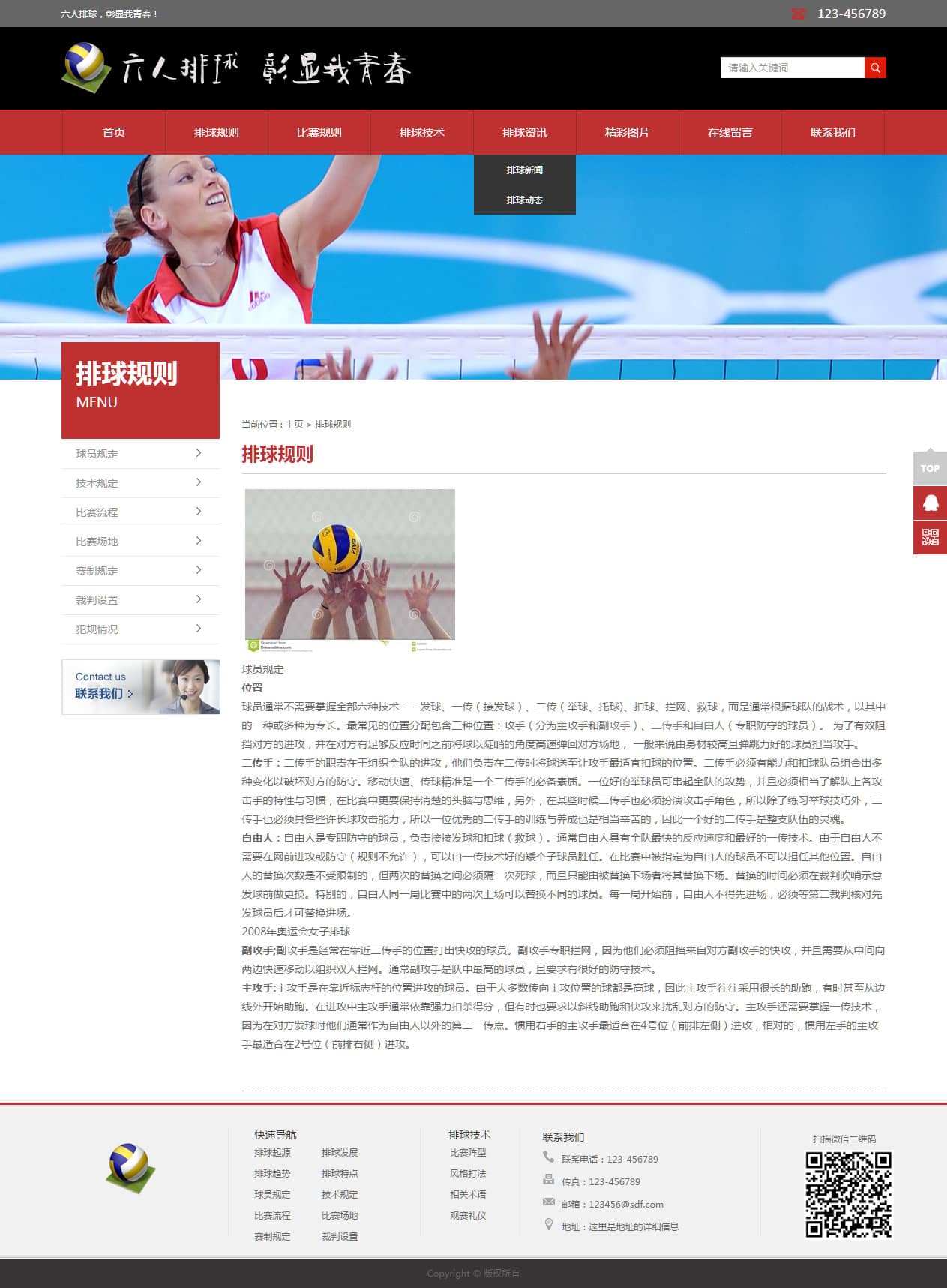The image size is (947, 1288).
Task: Click Contact us 联系我们 banner
Action: click(140, 686)
